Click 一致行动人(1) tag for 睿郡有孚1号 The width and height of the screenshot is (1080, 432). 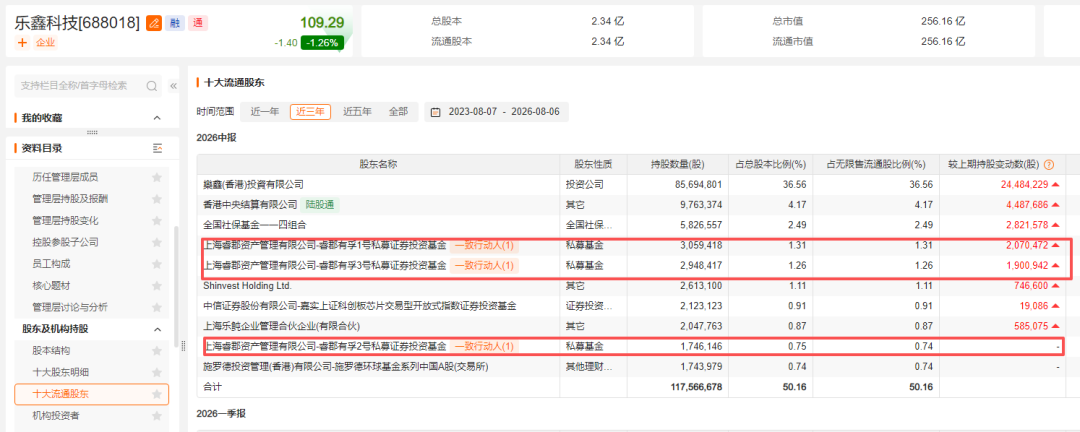coord(484,245)
